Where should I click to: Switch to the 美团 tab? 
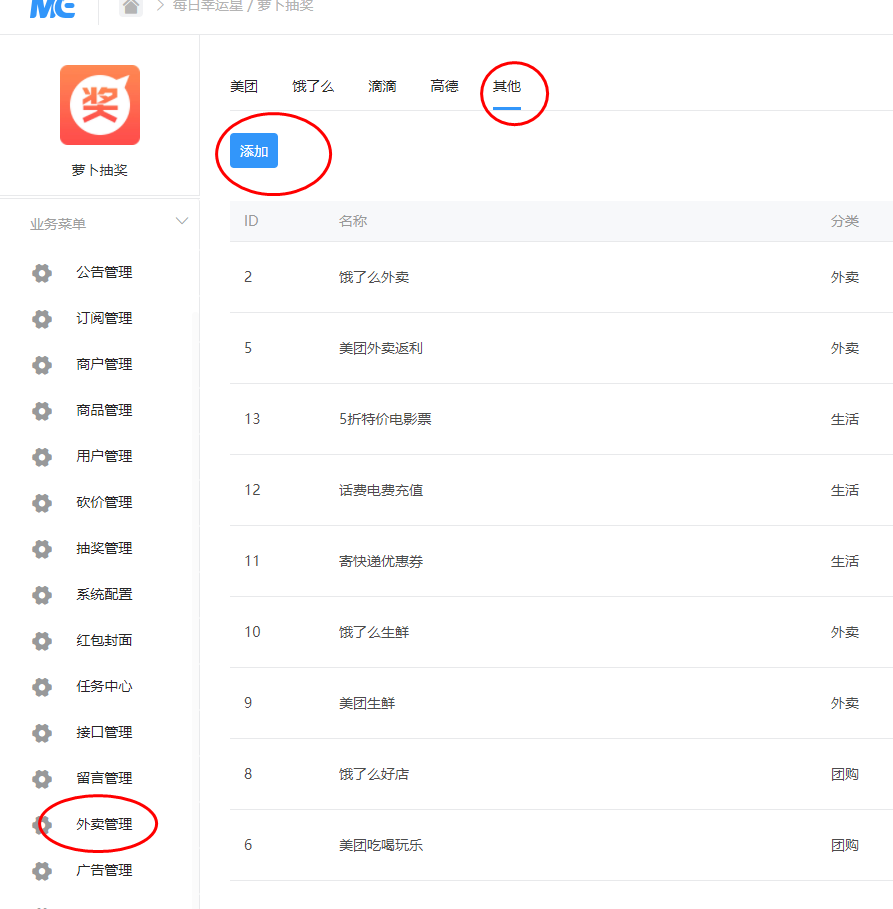(x=244, y=86)
